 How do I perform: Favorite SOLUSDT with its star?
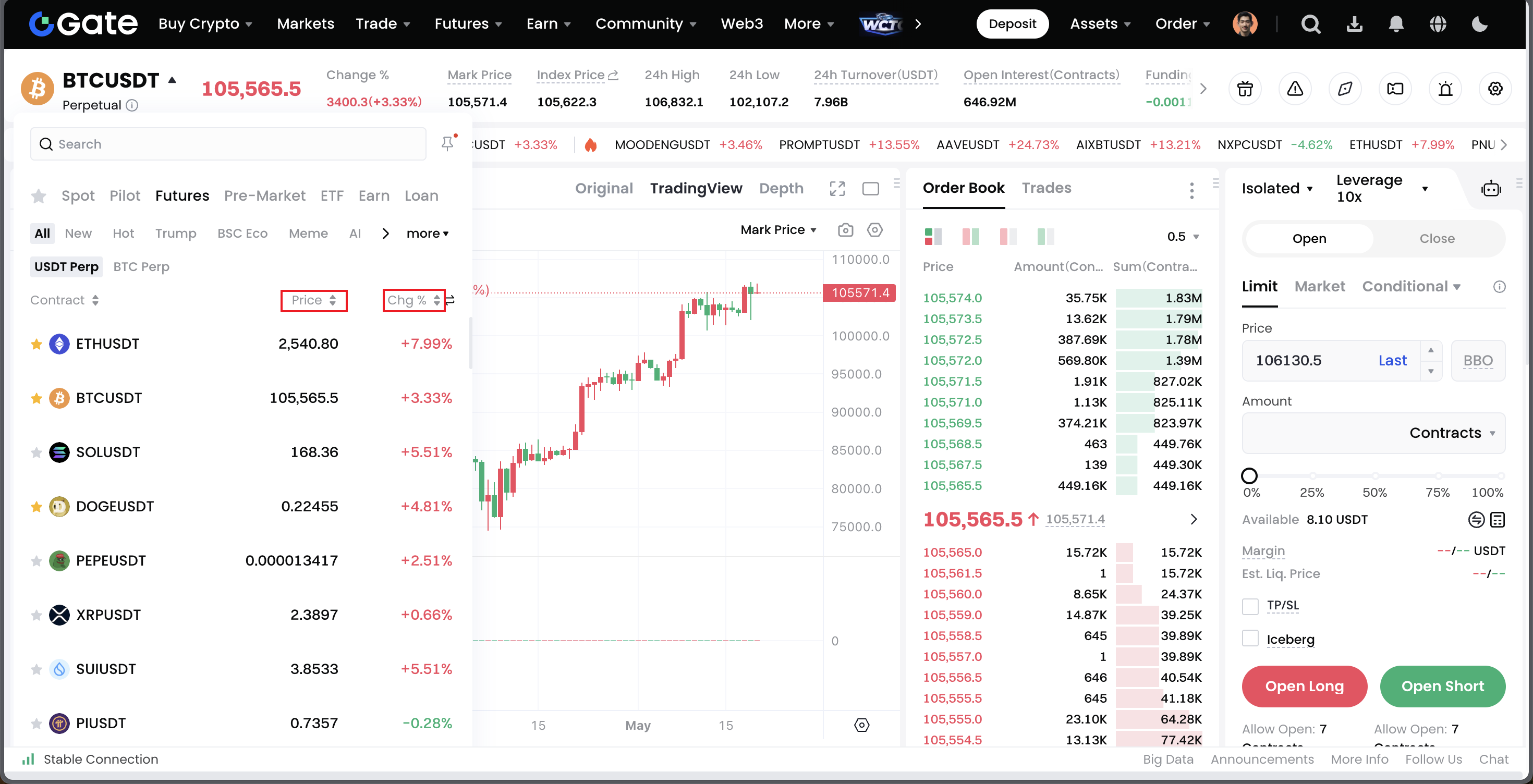tap(36, 452)
